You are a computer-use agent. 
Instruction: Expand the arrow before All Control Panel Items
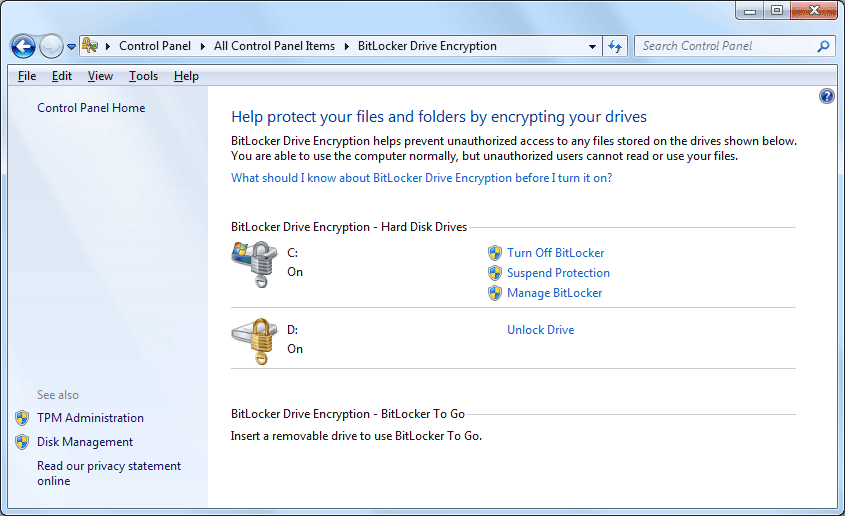pos(203,46)
